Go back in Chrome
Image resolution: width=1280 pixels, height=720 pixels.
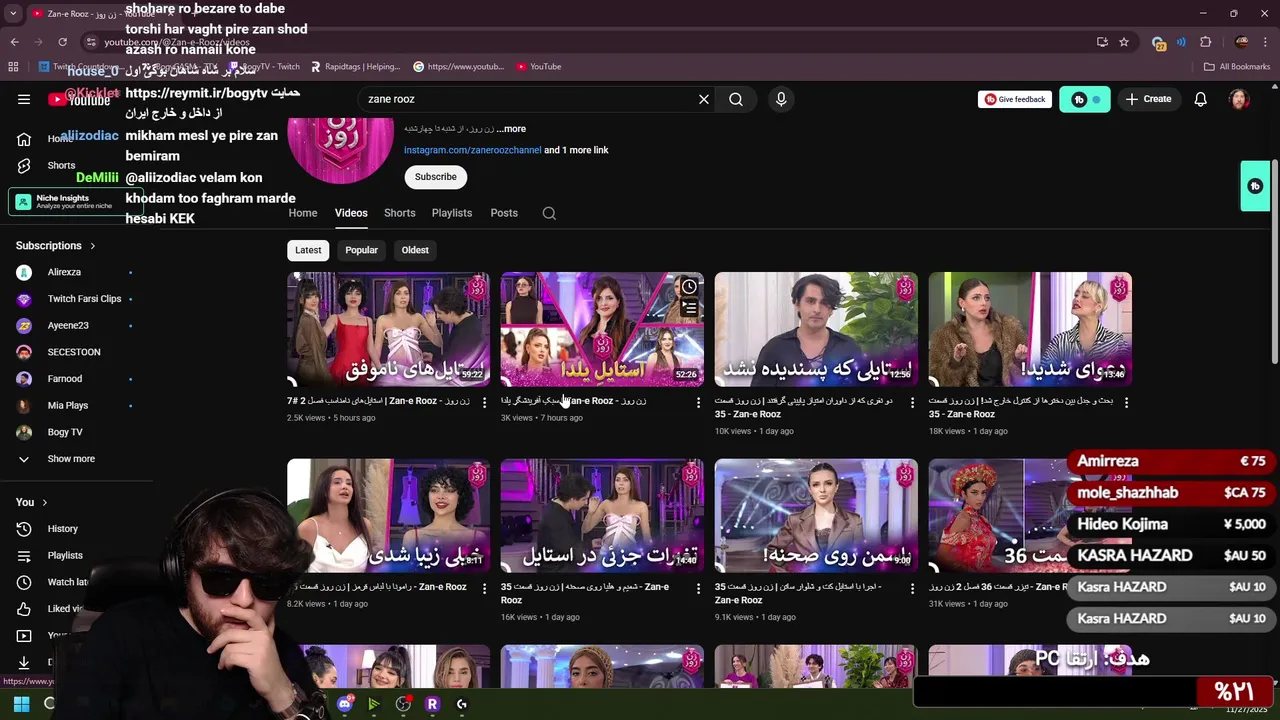pos(14,42)
